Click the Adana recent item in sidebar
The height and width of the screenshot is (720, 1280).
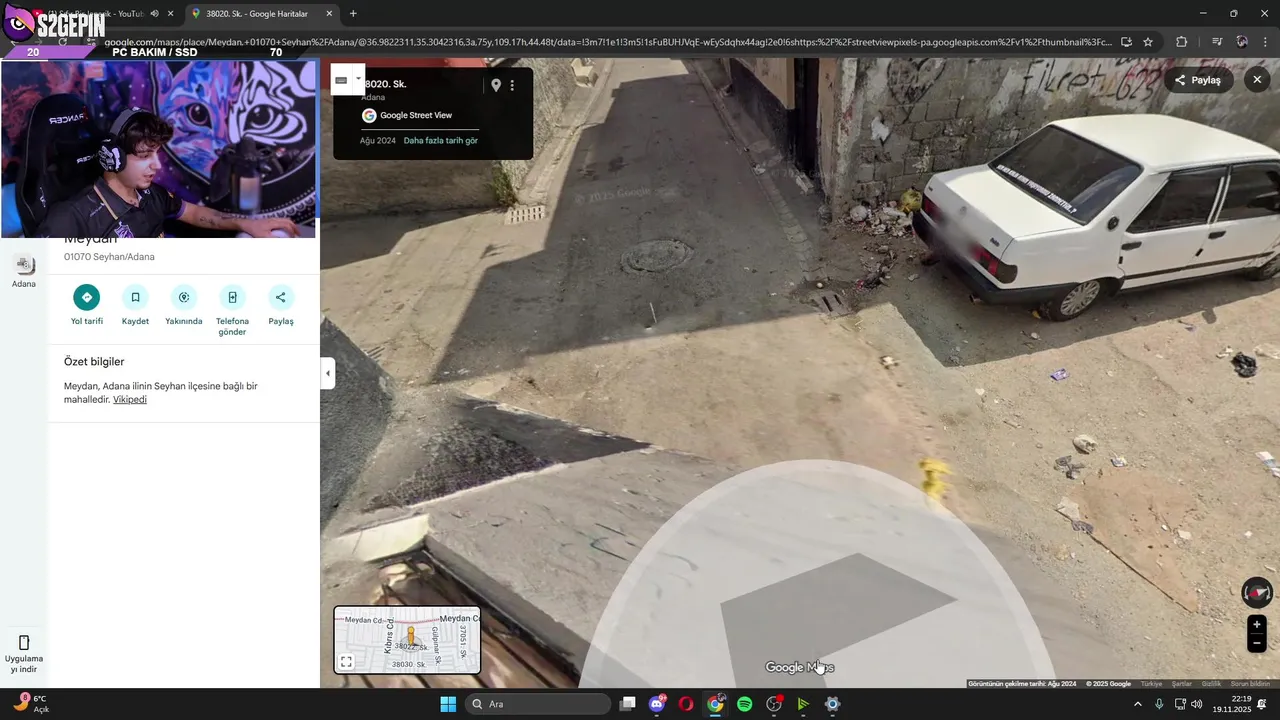24,271
